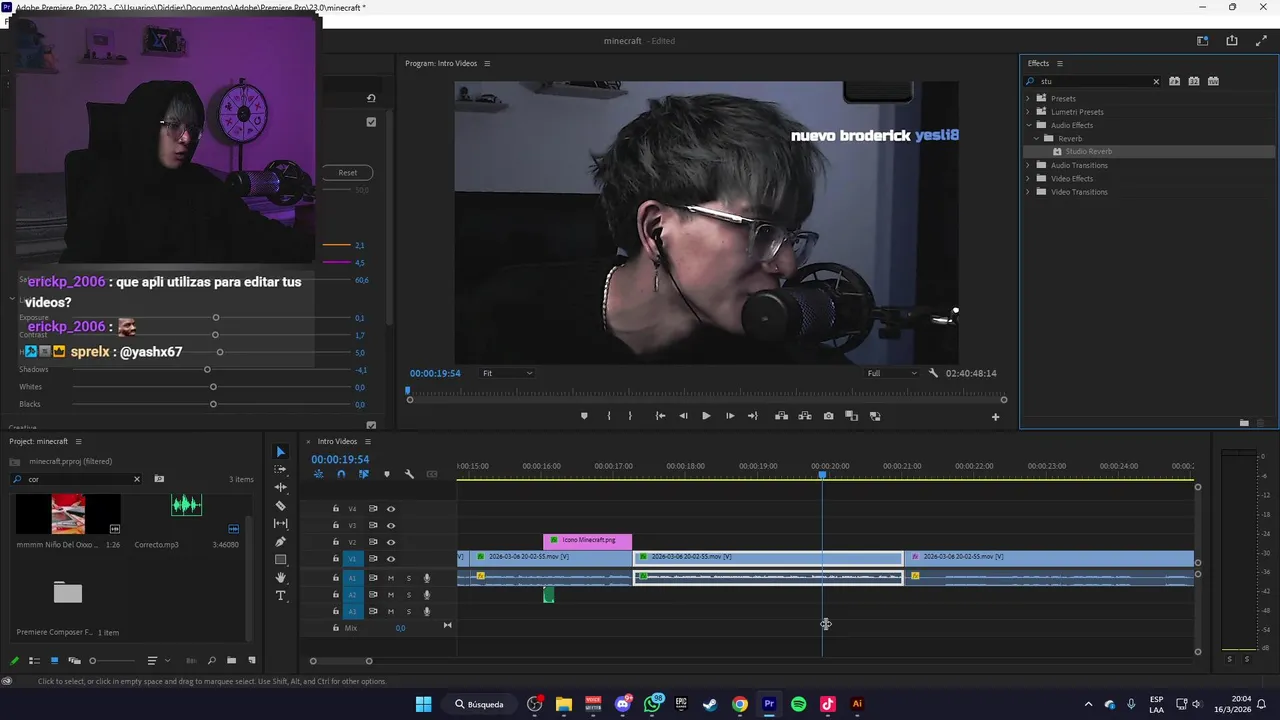Click Go to In point
The image size is (1280, 720).
click(660, 416)
